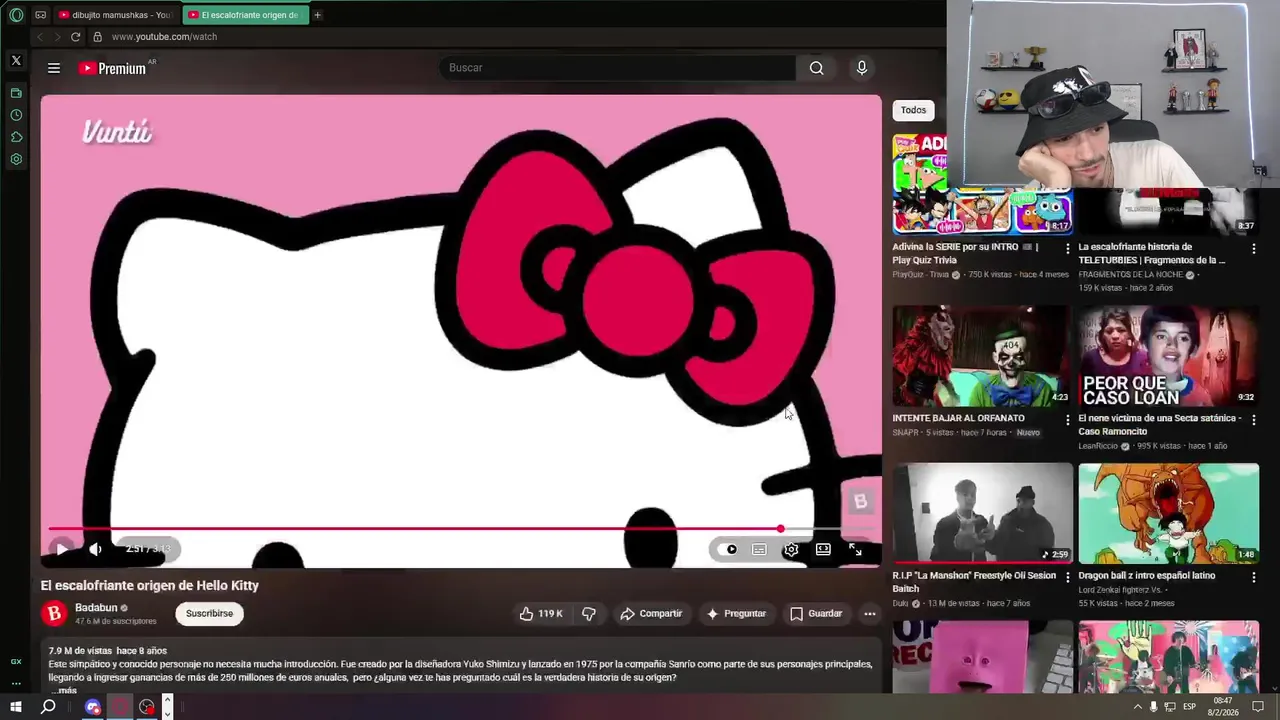This screenshot has height=720, width=1280.
Task: Click the Suscribirse button
Action: pyautogui.click(x=209, y=613)
